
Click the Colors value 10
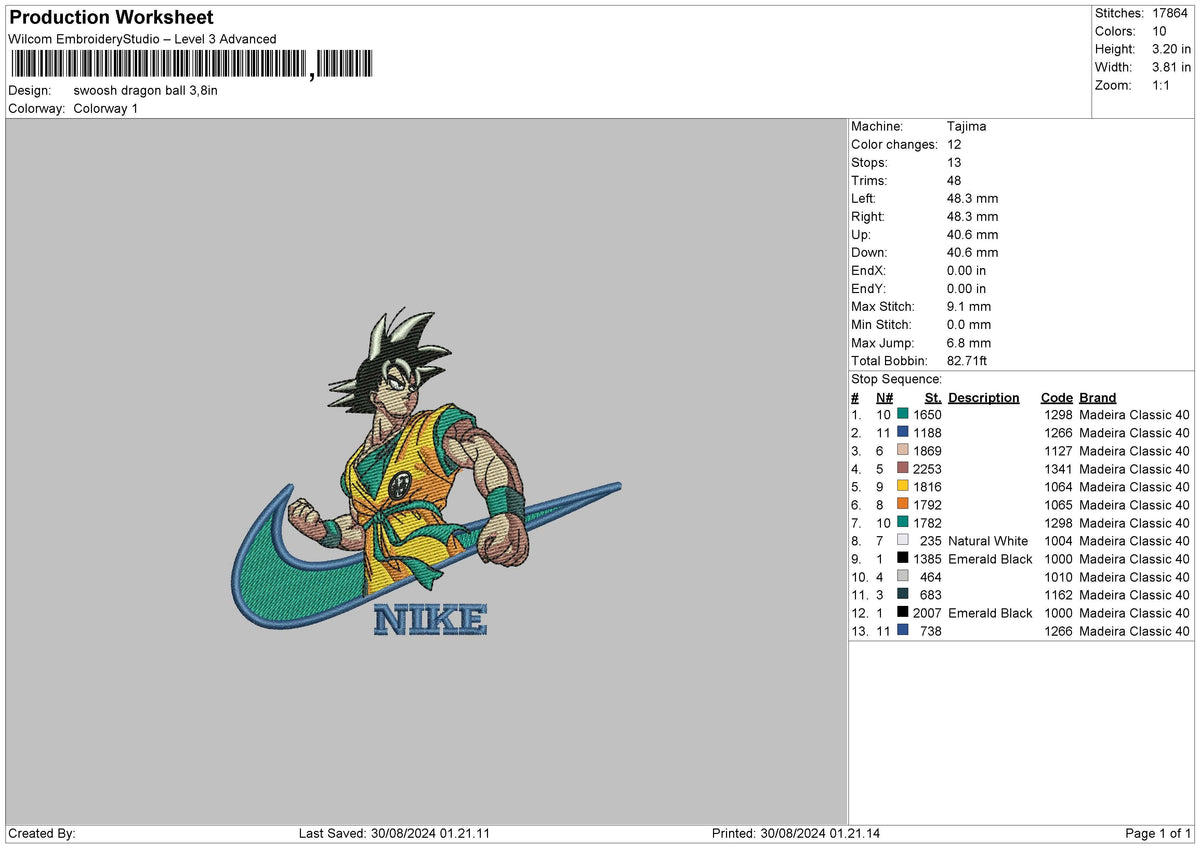tap(1159, 31)
